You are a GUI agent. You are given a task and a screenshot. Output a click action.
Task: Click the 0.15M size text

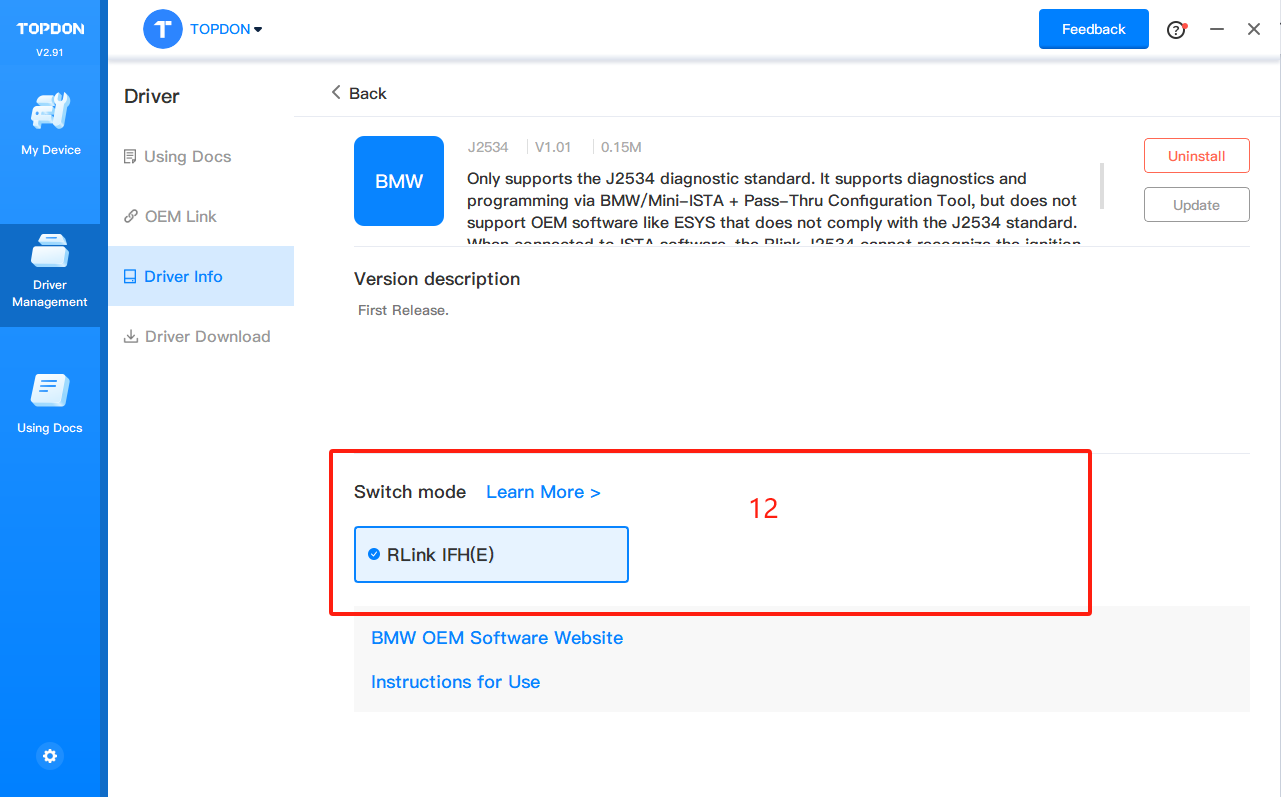coord(621,147)
